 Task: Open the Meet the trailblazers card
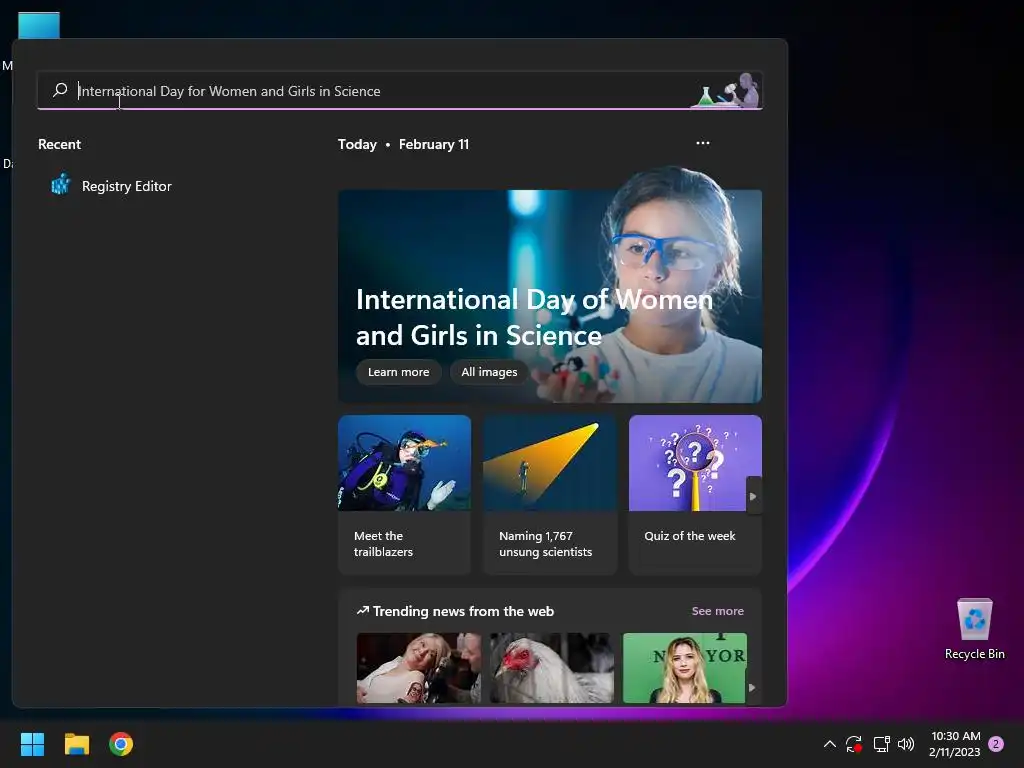[x=404, y=494]
